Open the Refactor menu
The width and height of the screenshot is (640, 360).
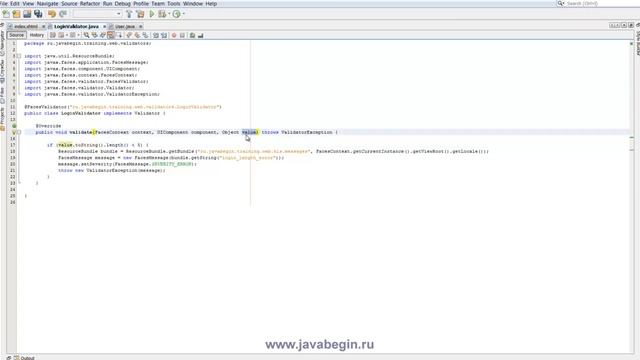click(90, 4)
